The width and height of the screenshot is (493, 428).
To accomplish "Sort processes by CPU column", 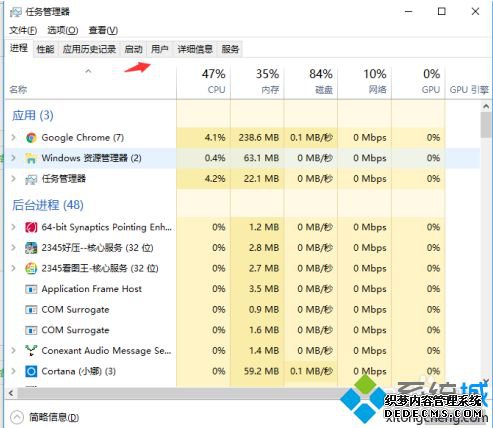I will (204, 82).
